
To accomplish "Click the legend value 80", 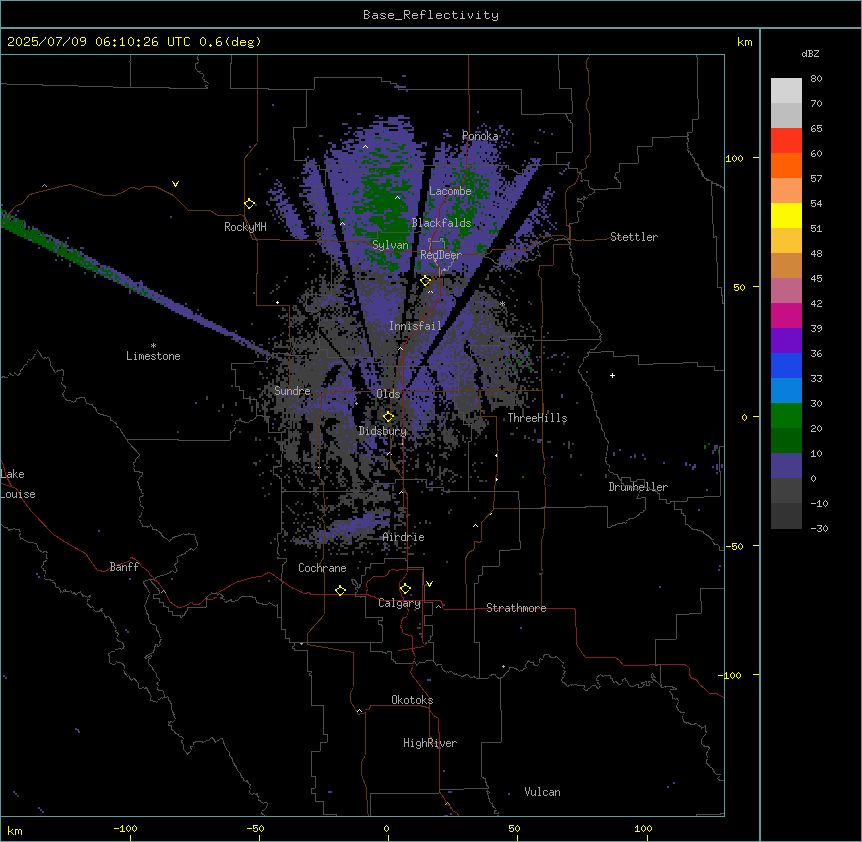I will click(x=816, y=79).
